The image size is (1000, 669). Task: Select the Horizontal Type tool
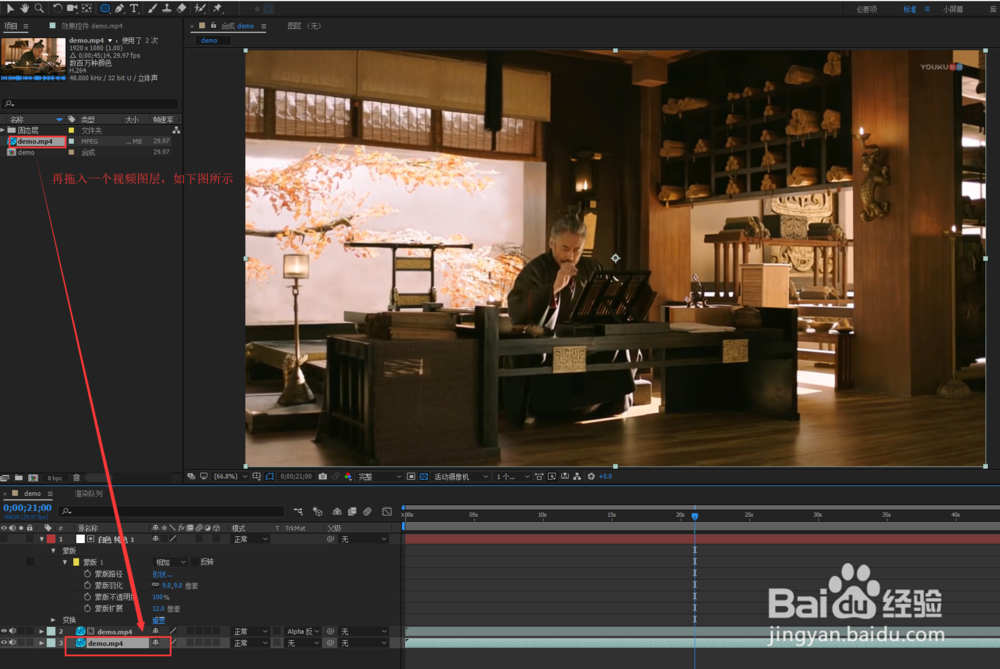point(135,8)
